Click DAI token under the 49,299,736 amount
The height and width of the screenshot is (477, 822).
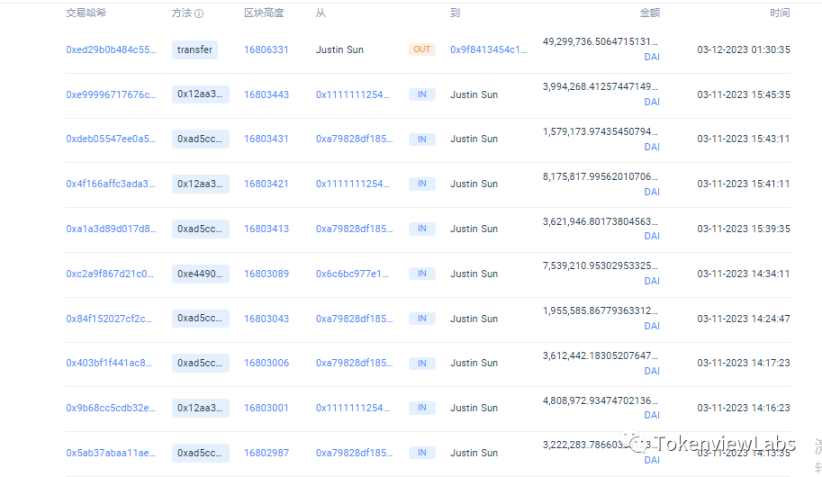coord(651,57)
